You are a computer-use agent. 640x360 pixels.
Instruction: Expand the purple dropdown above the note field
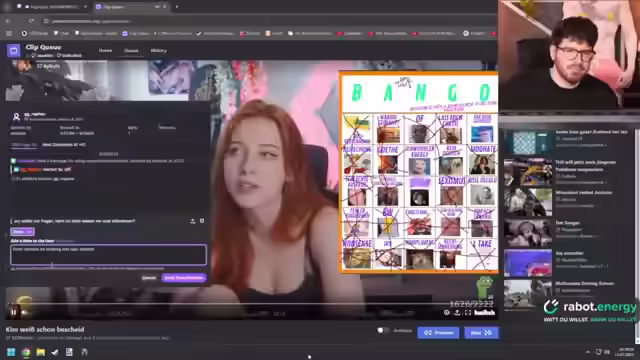click(22, 231)
